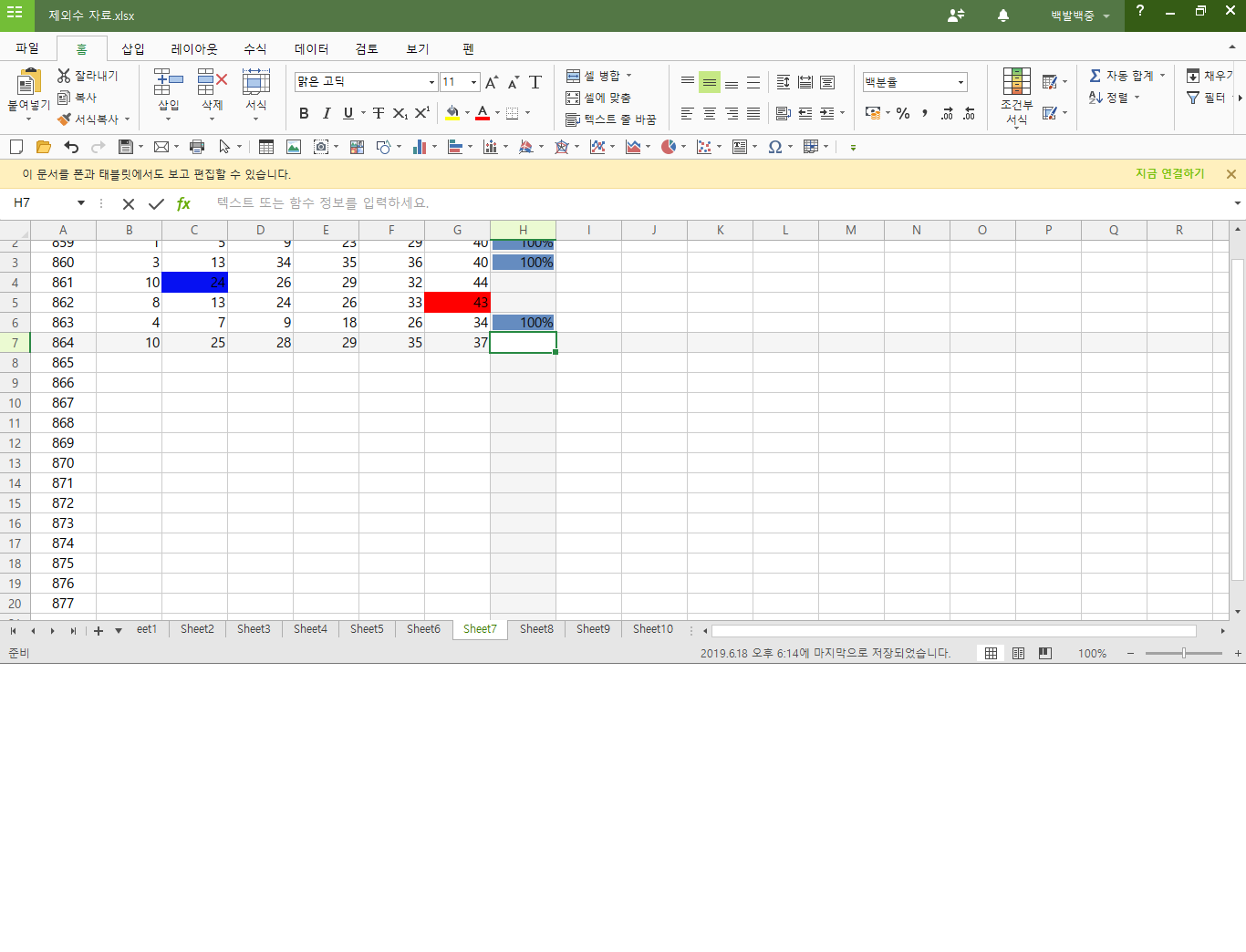Switch to Sheet8 tab
The height and width of the screenshot is (952, 1246).
[536, 629]
